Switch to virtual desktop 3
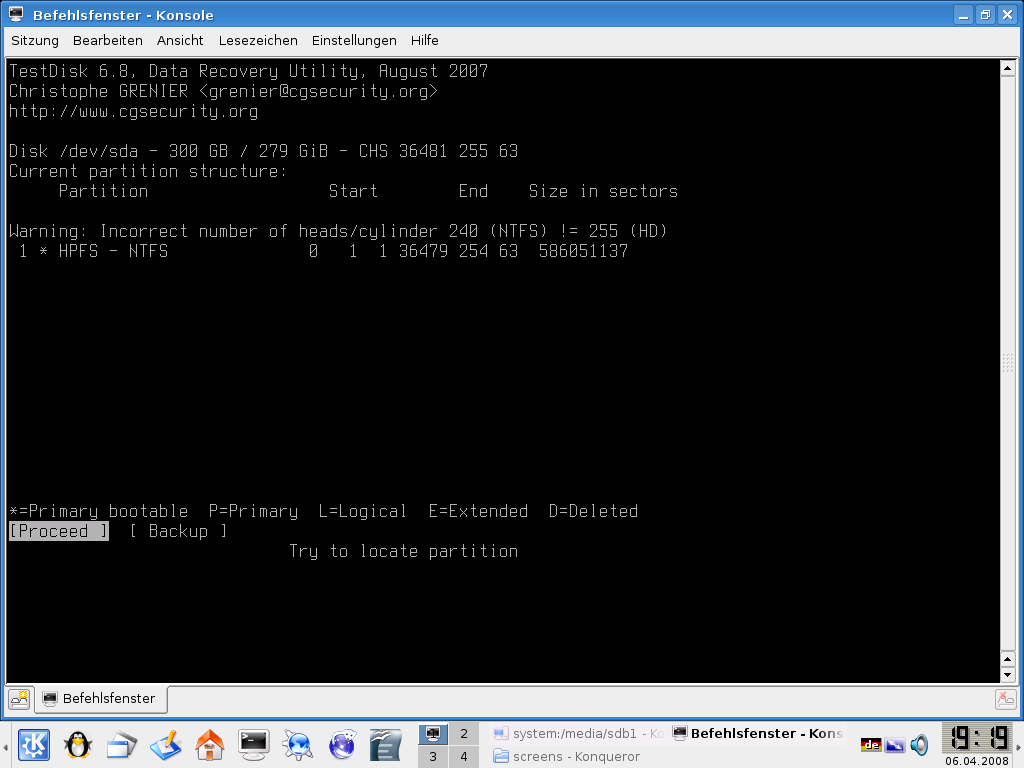The height and width of the screenshot is (768, 1024). coord(433,756)
